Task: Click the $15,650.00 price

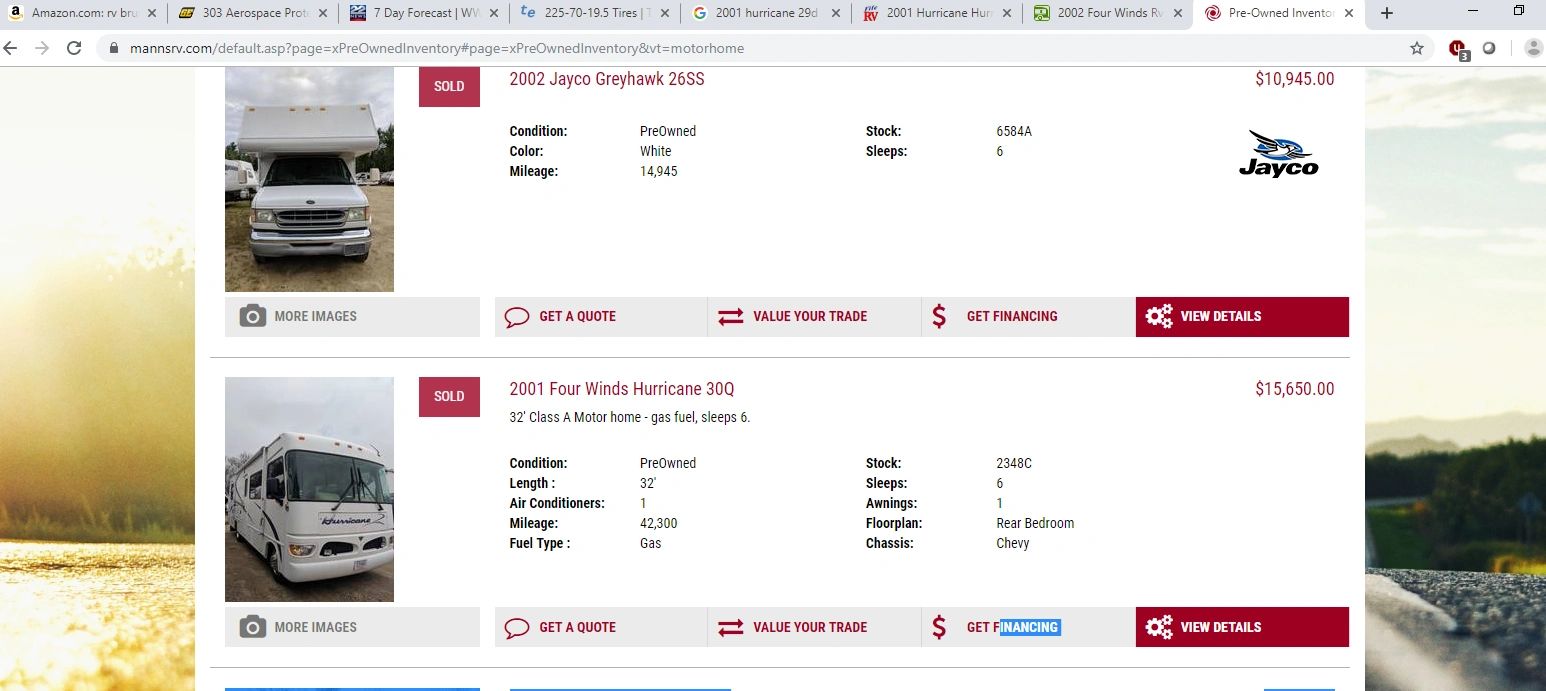Action: click(x=1295, y=389)
